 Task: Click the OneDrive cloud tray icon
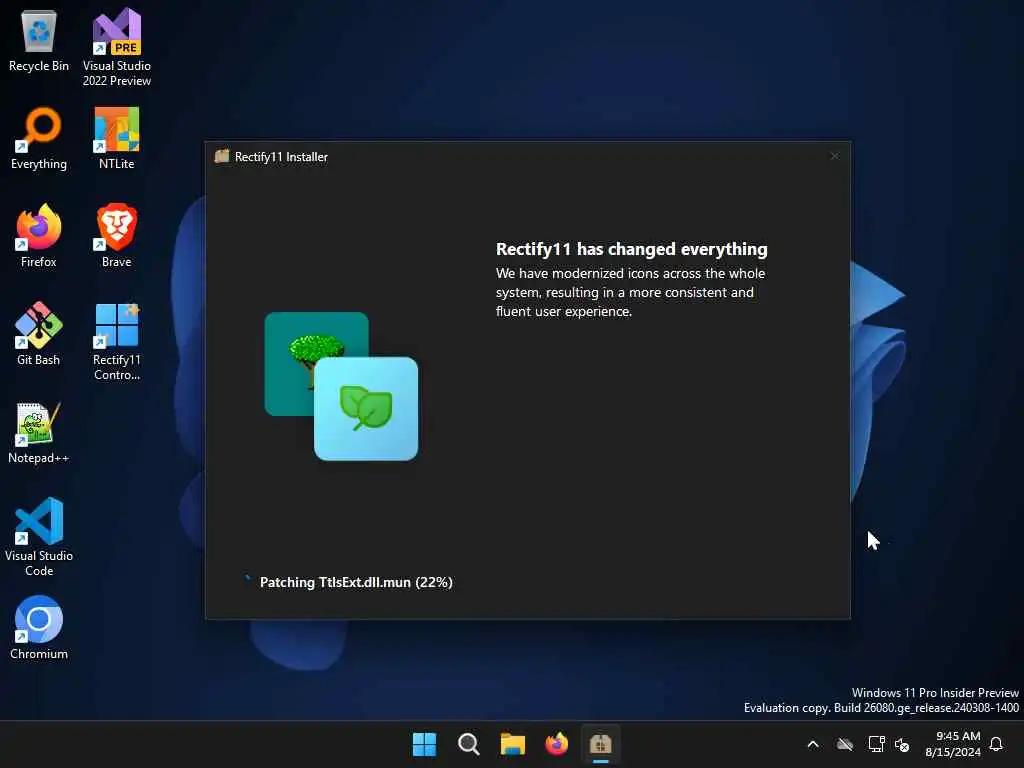coord(845,744)
